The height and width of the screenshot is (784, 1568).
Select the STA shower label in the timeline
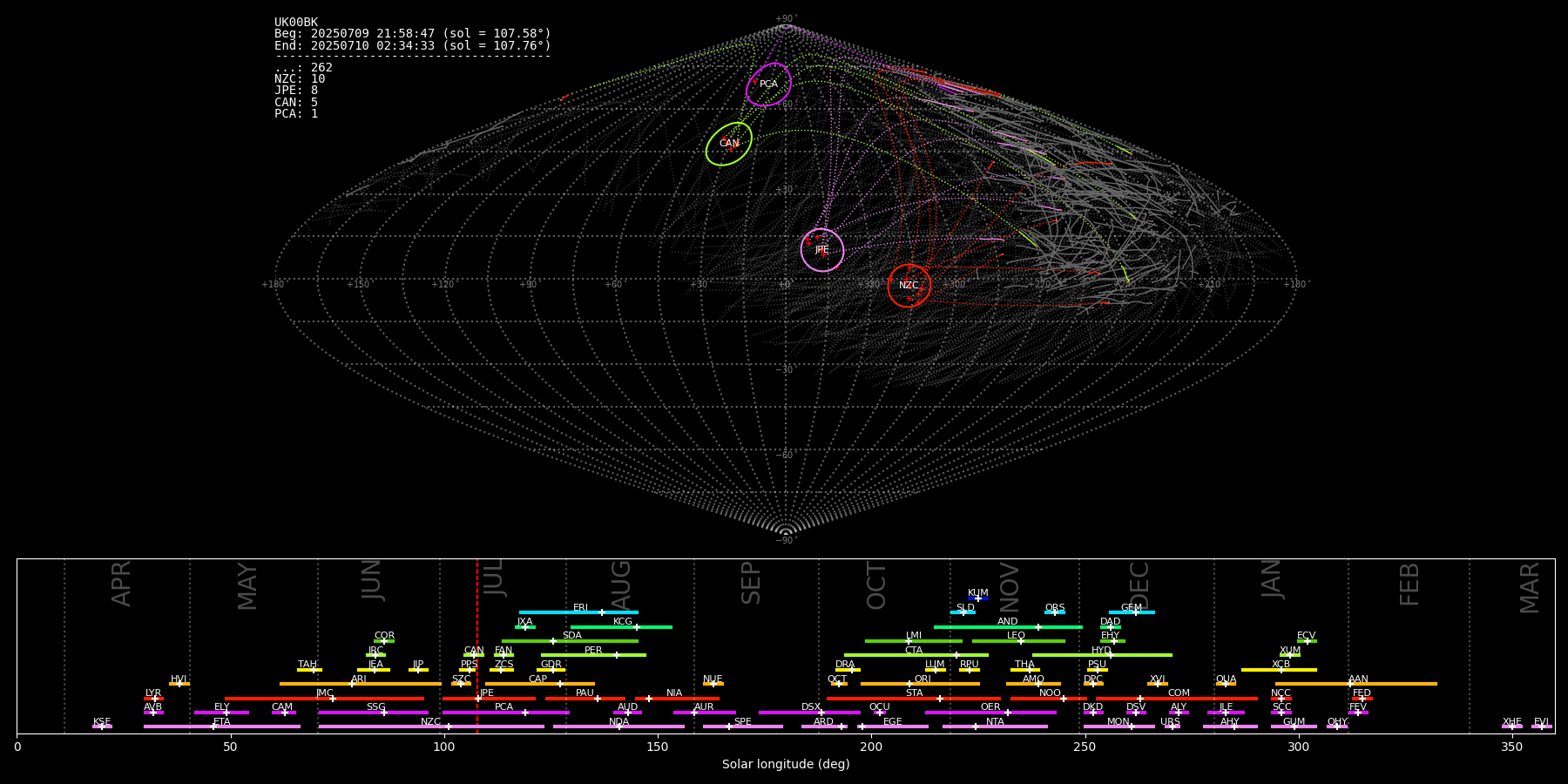point(915,693)
